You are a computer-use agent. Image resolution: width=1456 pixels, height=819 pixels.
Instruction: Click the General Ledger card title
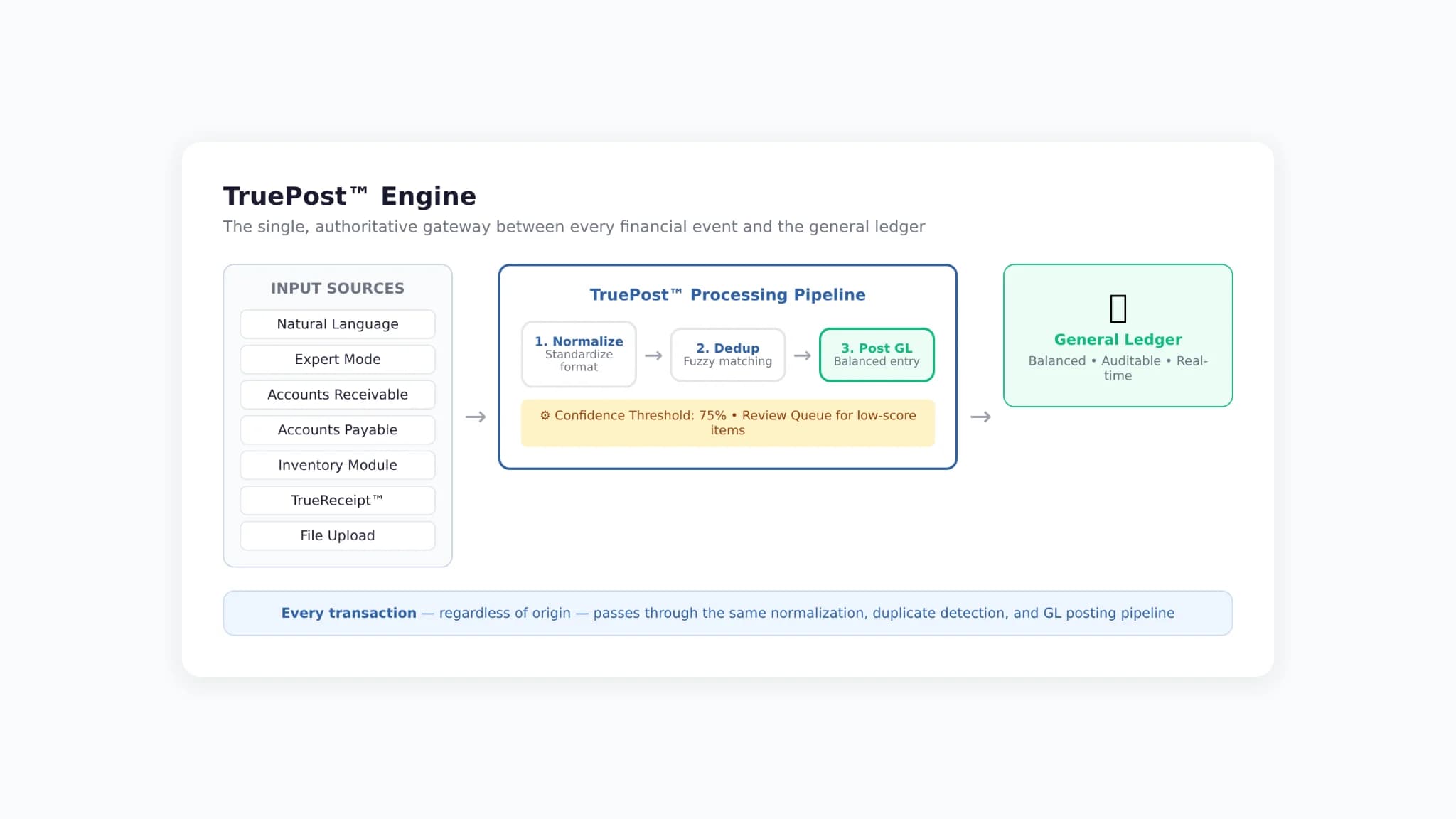tap(1118, 340)
